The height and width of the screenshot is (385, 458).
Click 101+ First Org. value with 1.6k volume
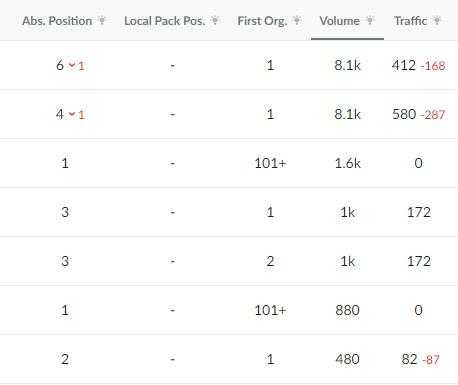pyautogui.click(x=270, y=163)
